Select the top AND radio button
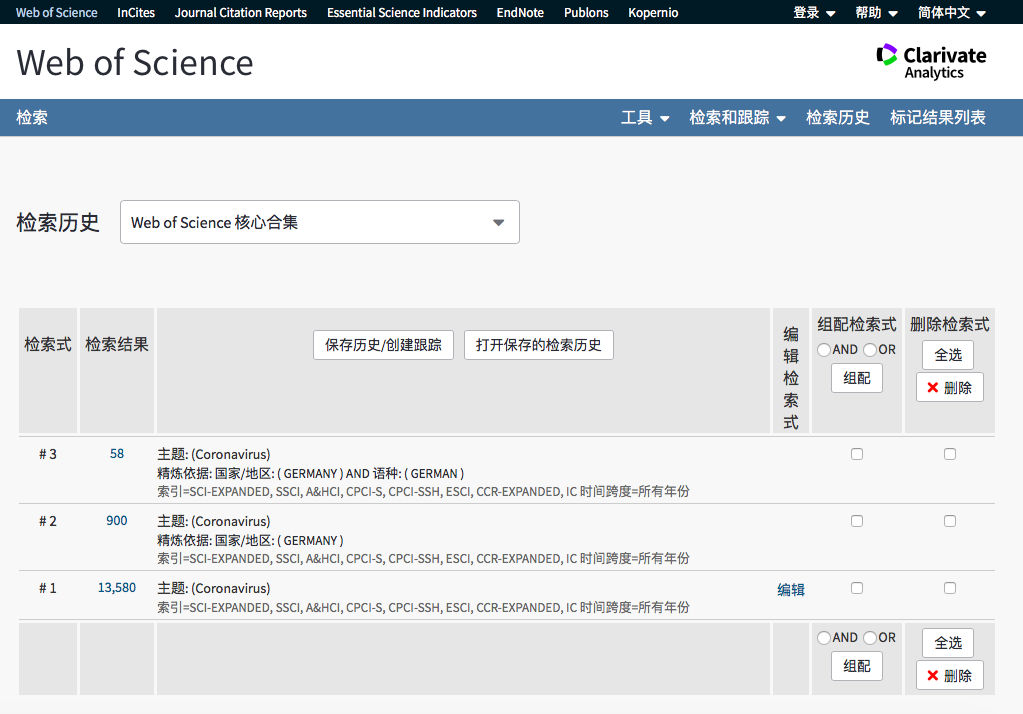The image size is (1023, 714). click(x=824, y=350)
